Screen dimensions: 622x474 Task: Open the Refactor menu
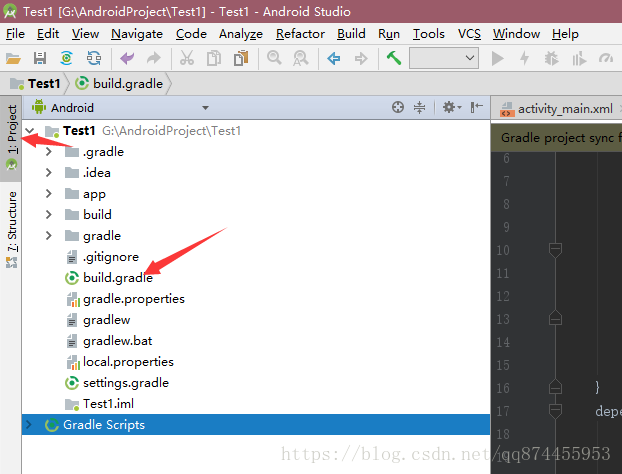coord(300,34)
